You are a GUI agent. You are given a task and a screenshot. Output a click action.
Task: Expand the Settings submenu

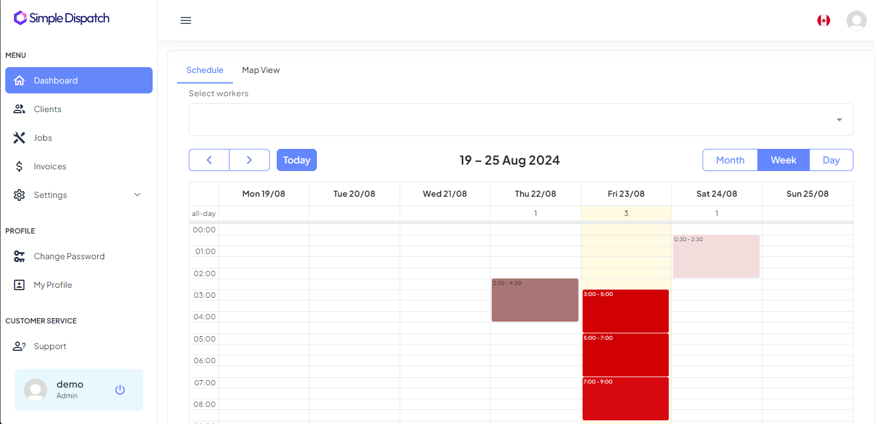pos(78,195)
